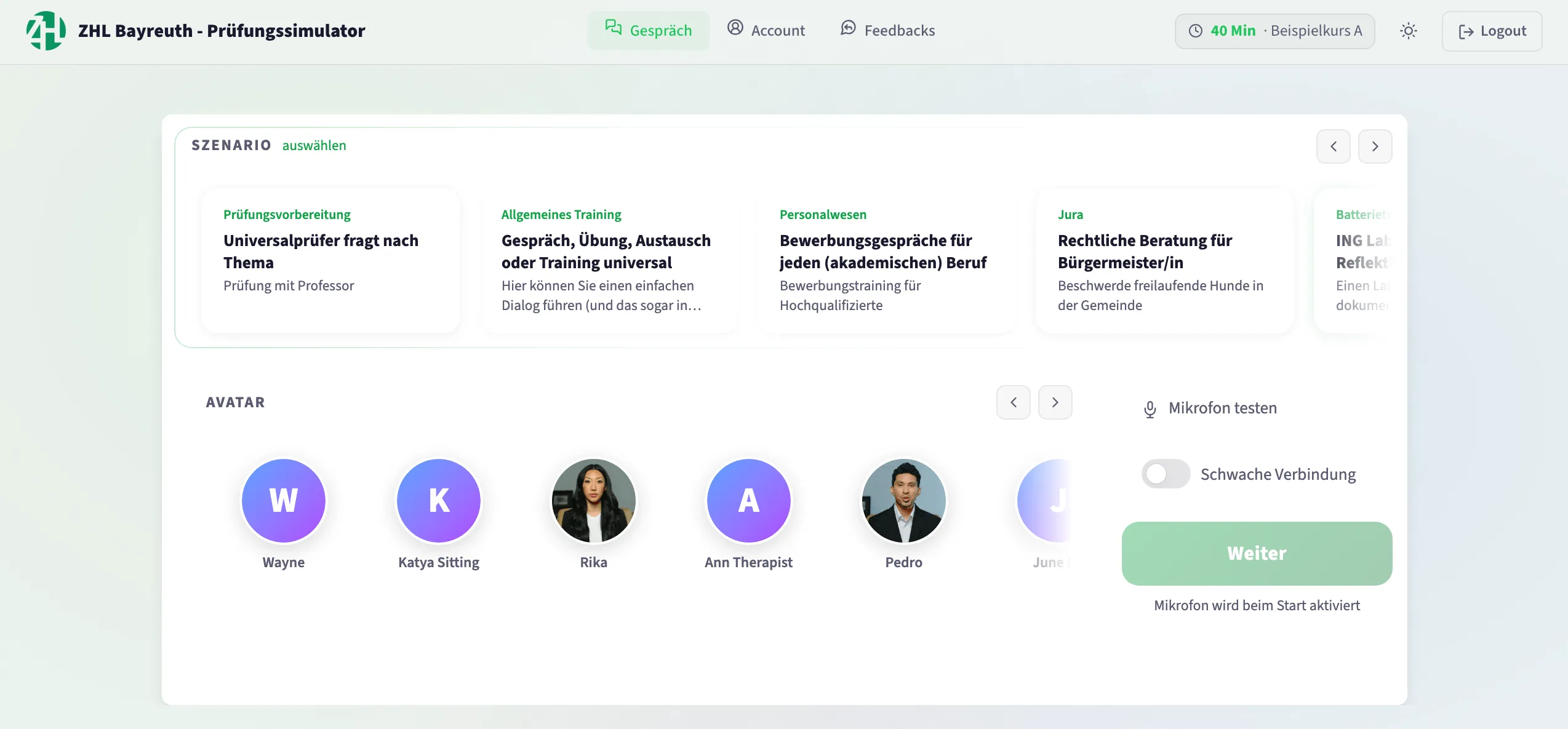
Task: Go back in avatar list with left chevron
Action: [1013, 402]
